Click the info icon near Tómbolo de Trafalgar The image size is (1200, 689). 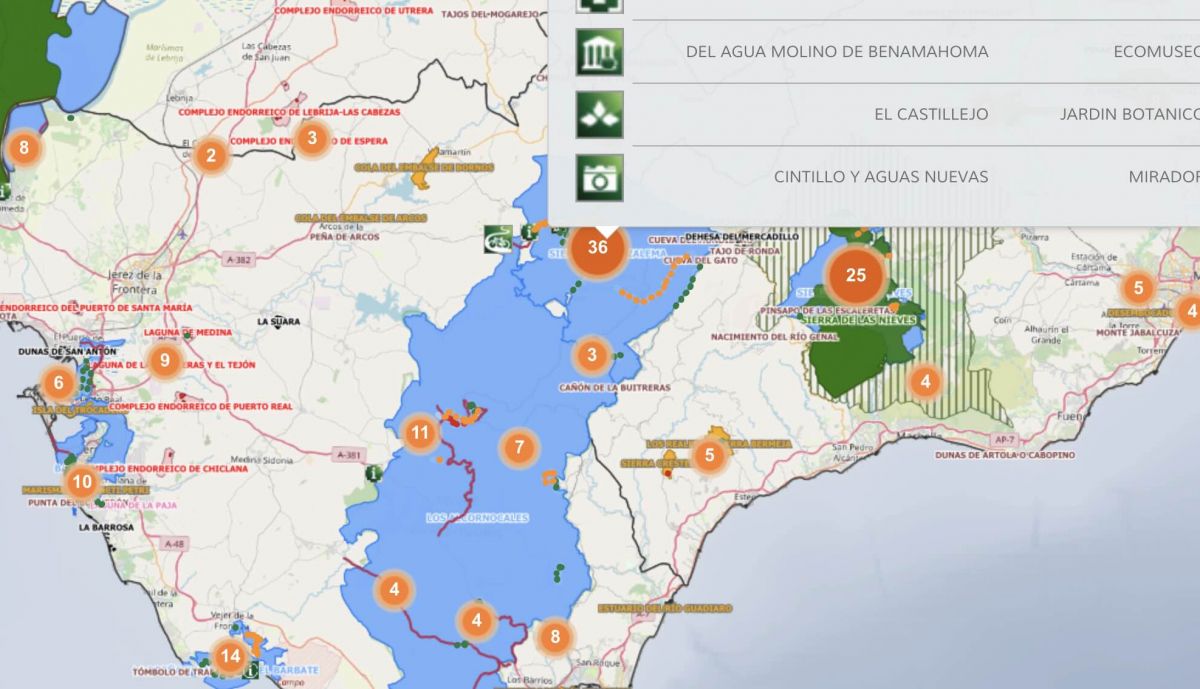(x=249, y=671)
